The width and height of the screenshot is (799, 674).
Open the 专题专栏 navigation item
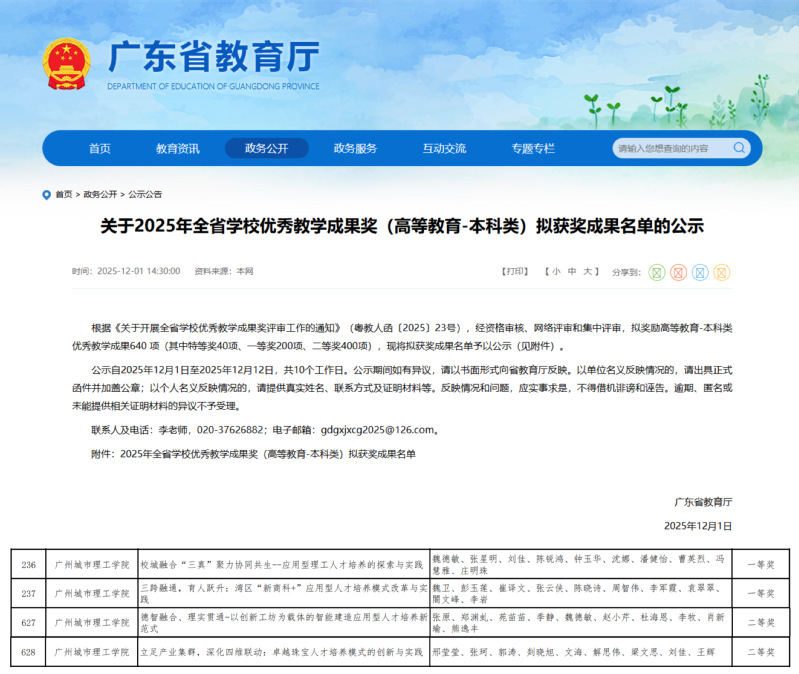pos(533,148)
